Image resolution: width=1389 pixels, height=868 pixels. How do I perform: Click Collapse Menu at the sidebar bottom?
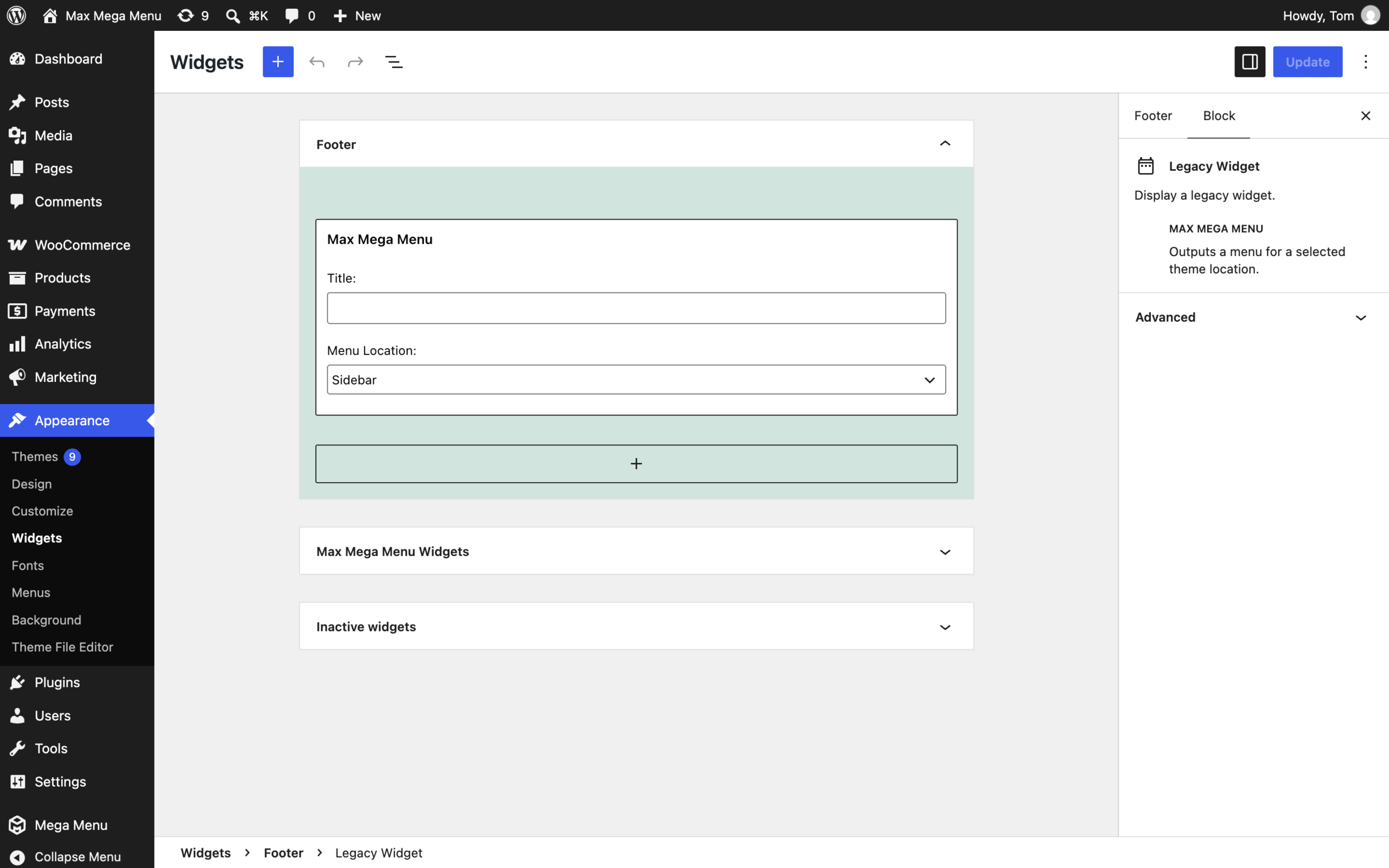[x=77, y=857]
